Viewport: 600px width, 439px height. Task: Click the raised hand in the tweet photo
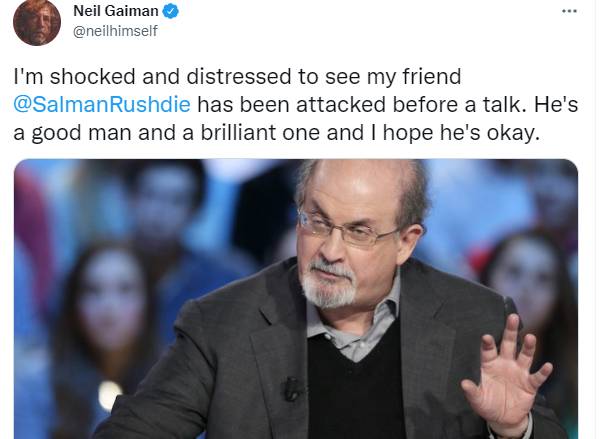pyautogui.click(x=506, y=375)
